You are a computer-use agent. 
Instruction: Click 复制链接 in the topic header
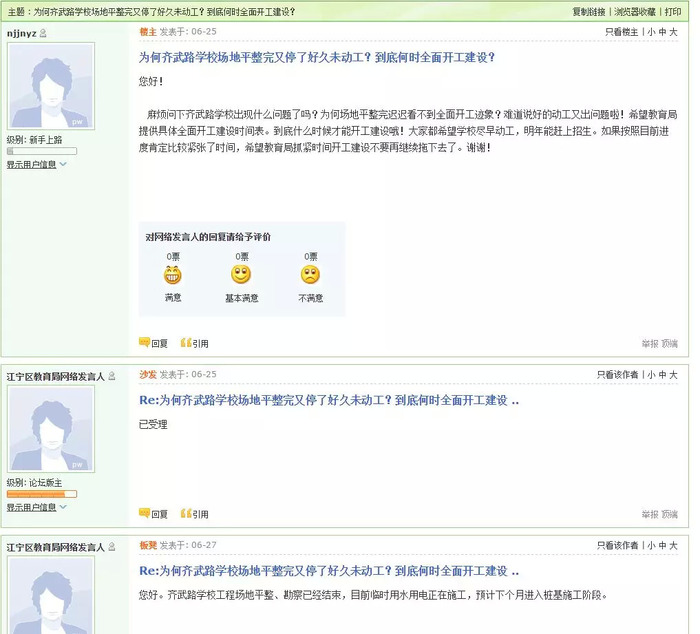coord(589,12)
